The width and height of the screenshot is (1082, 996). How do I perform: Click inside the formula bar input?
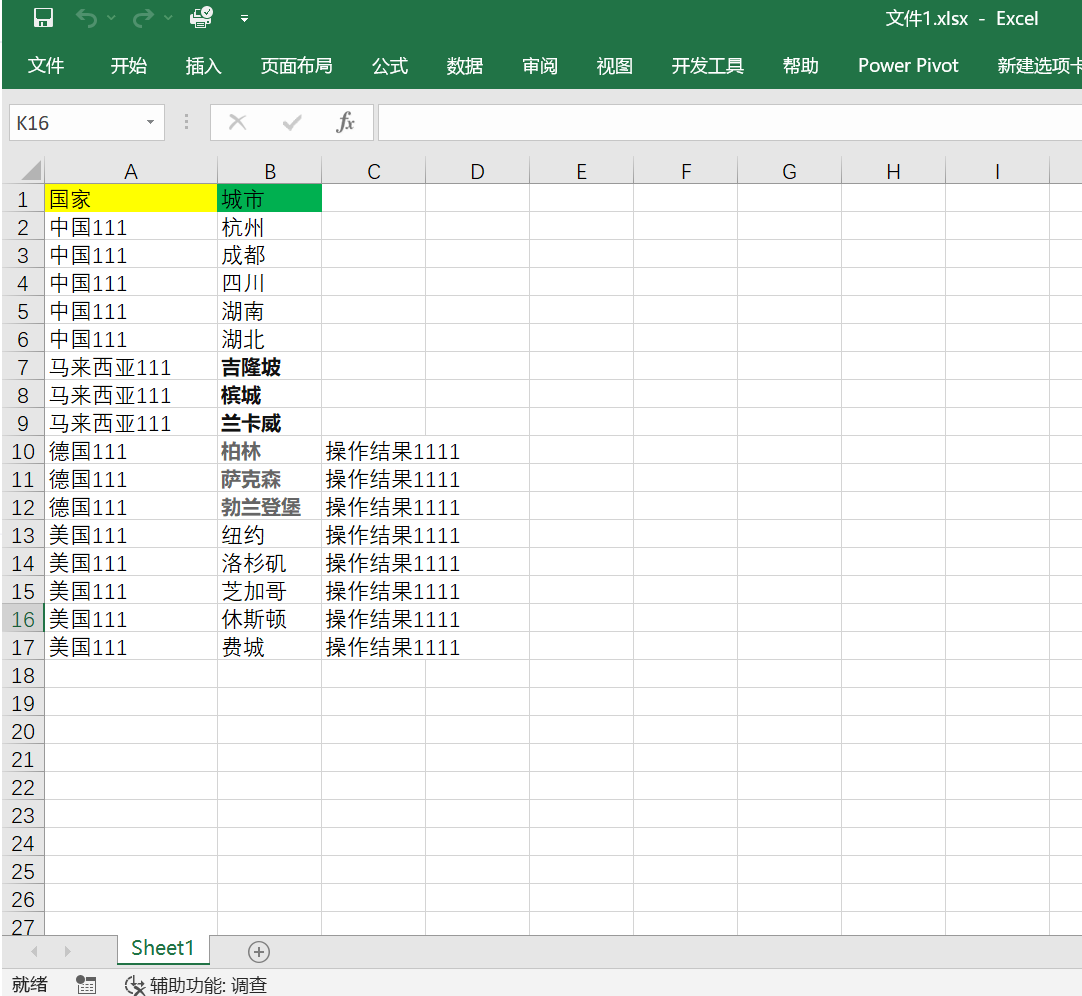(728, 123)
